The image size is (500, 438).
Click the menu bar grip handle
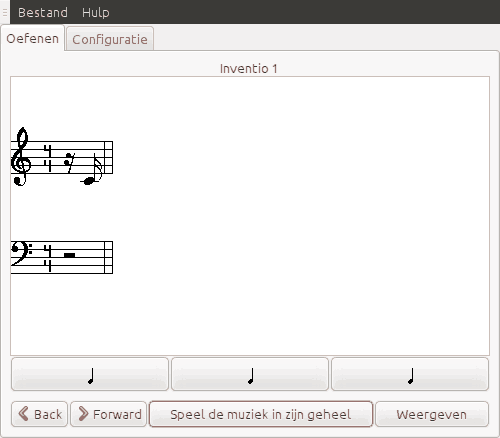pos(5,13)
